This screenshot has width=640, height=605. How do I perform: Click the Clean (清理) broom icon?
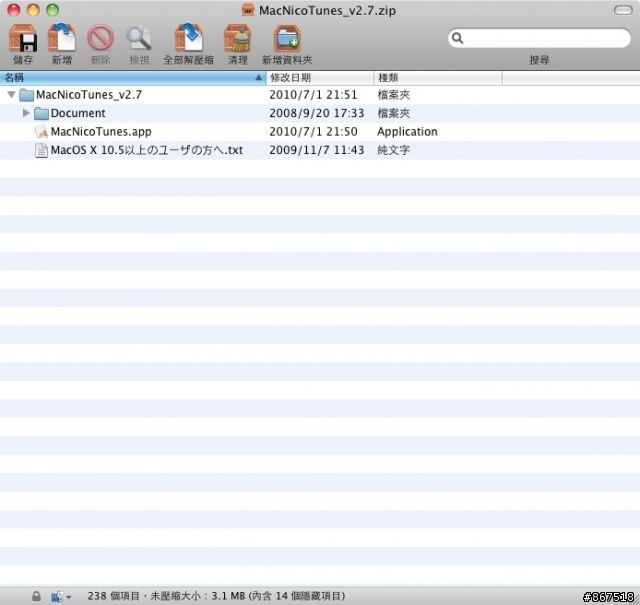tap(238, 38)
